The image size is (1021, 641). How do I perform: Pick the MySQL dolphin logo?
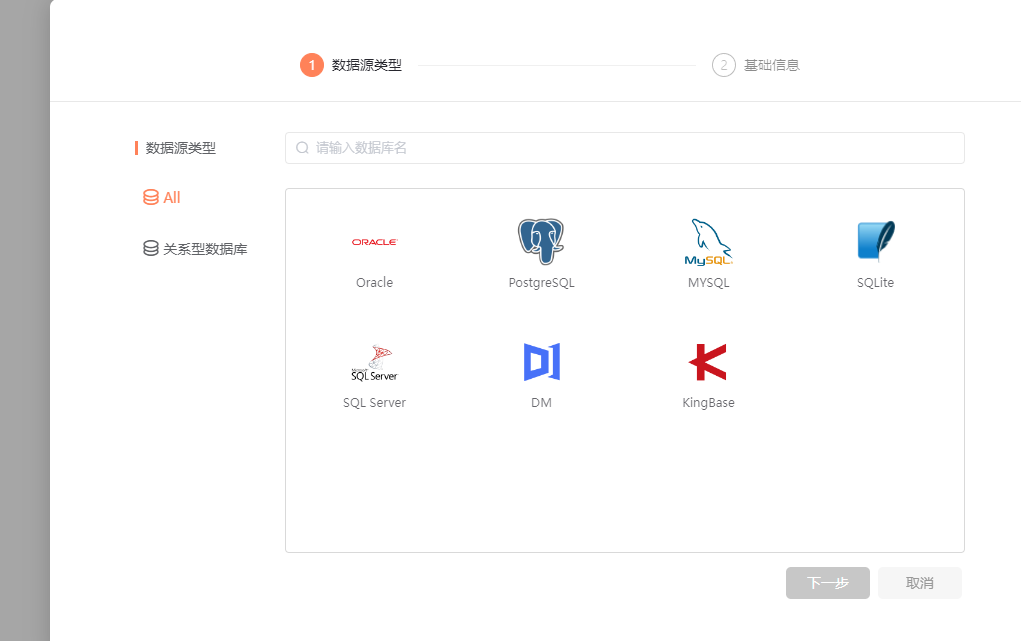pos(708,242)
